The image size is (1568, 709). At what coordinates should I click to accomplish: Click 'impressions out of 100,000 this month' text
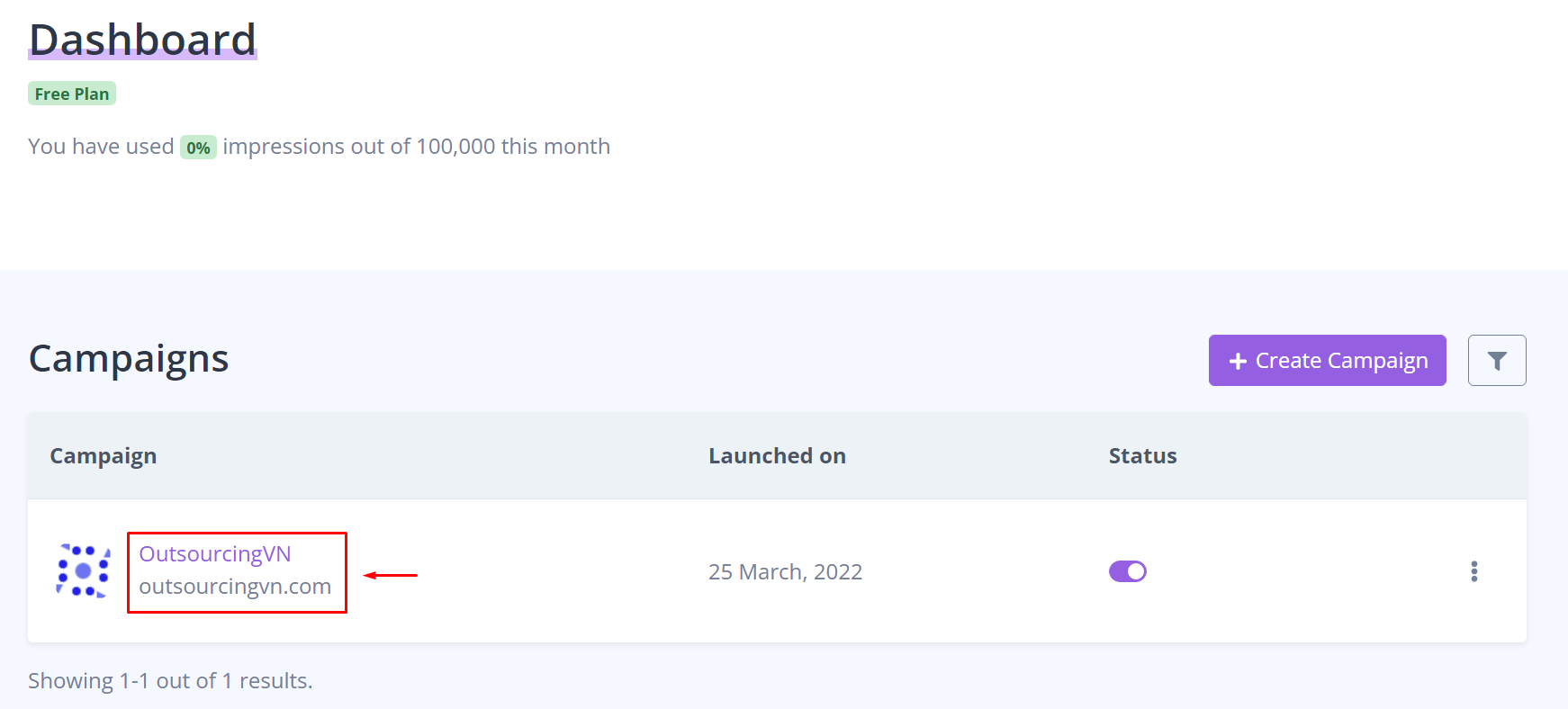pyautogui.click(x=416, y=147)
